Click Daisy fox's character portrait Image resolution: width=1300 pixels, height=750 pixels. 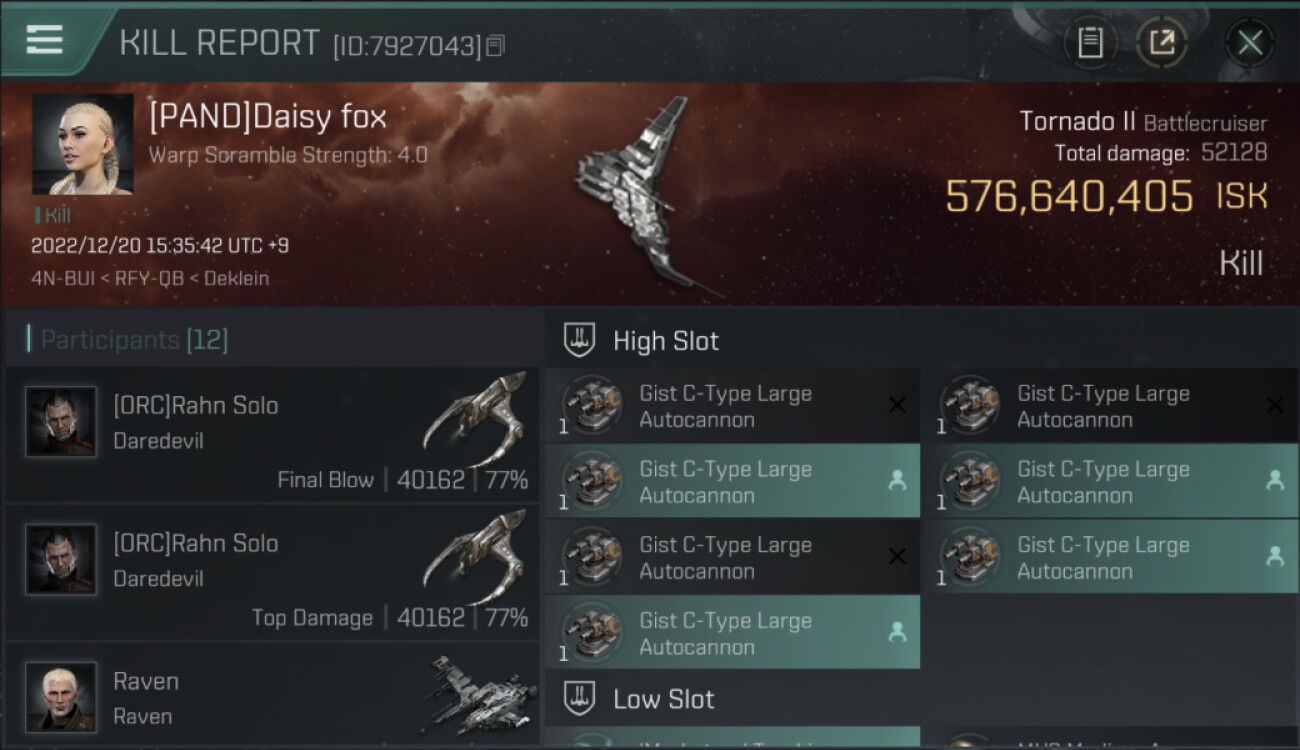(82, 144)
